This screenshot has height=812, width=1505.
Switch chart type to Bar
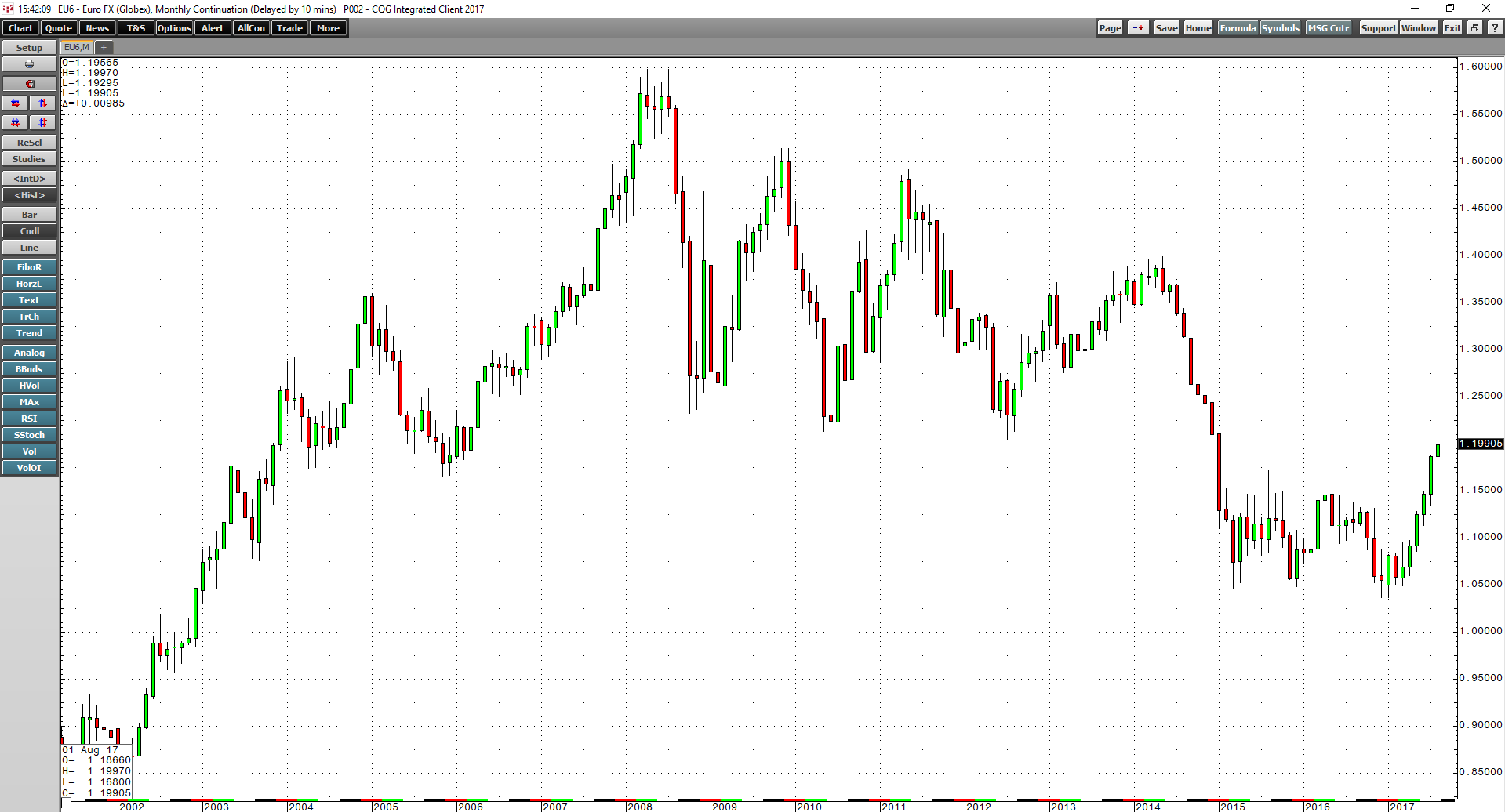tap(29, 215)
